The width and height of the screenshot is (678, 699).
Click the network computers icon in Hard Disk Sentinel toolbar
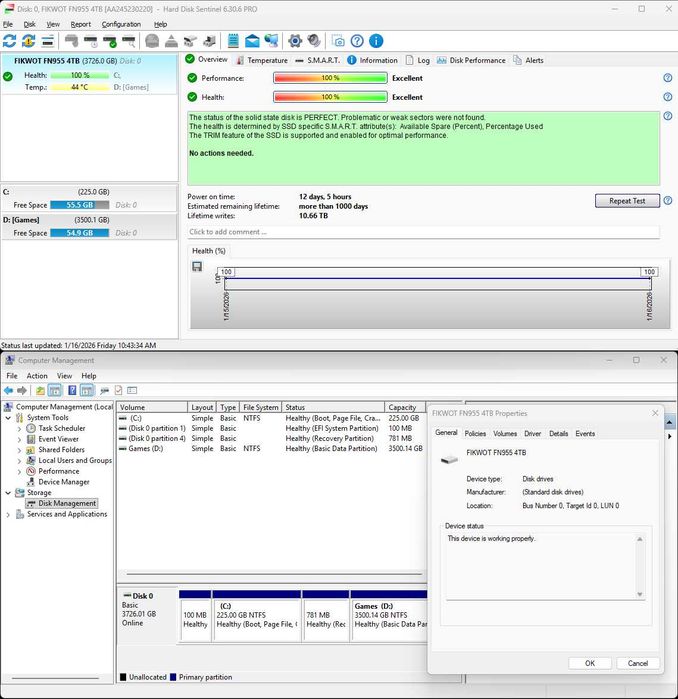coord(271,41)
